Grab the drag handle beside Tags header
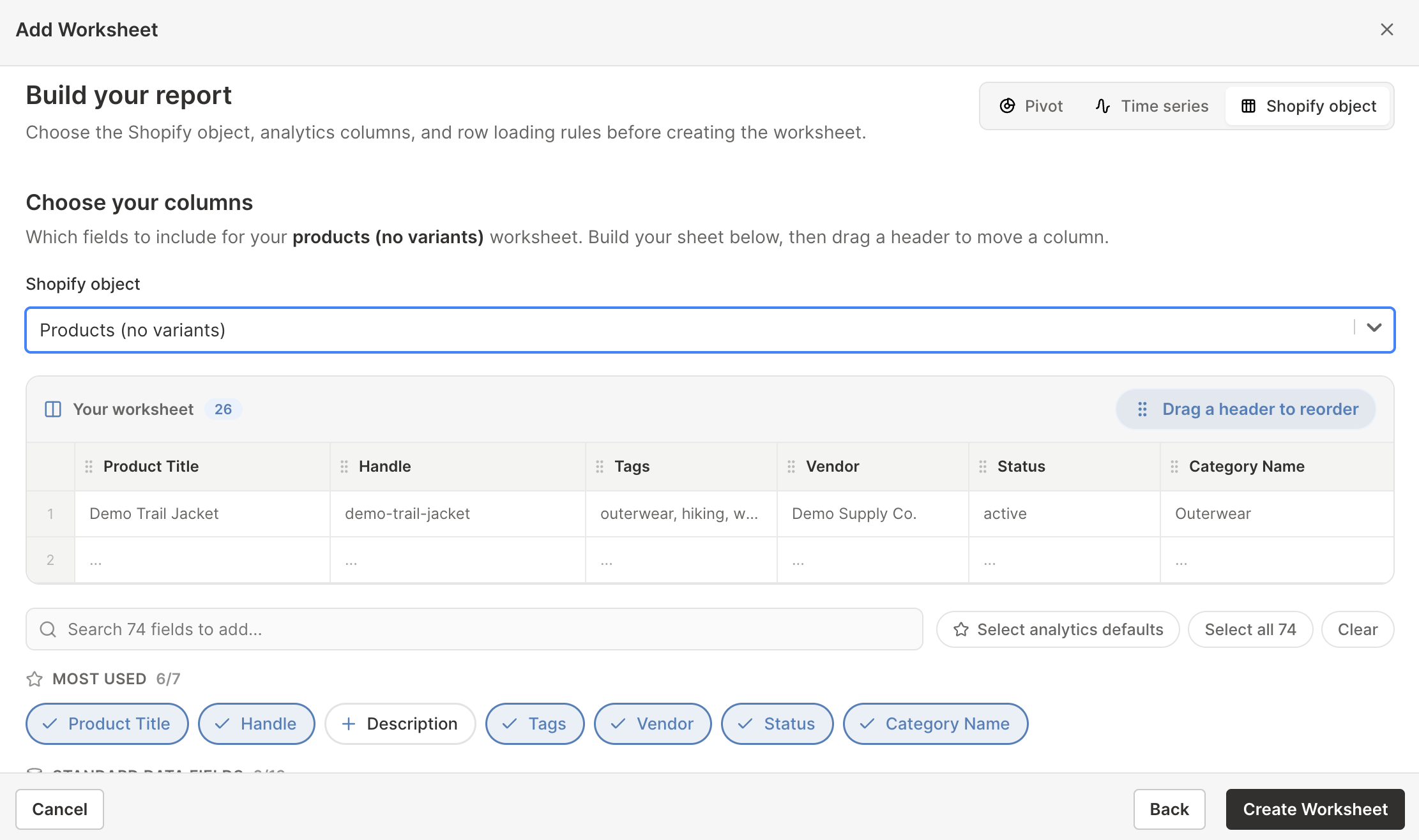 600,467
